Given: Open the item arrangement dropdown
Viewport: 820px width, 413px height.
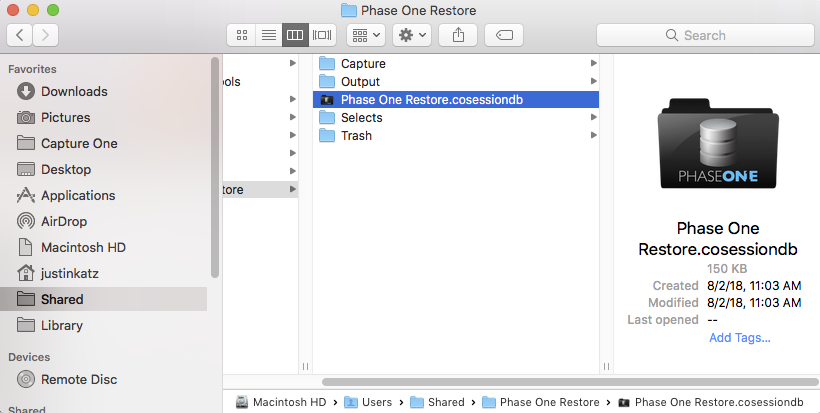Looking at the screenshot, I should [366, 35].
